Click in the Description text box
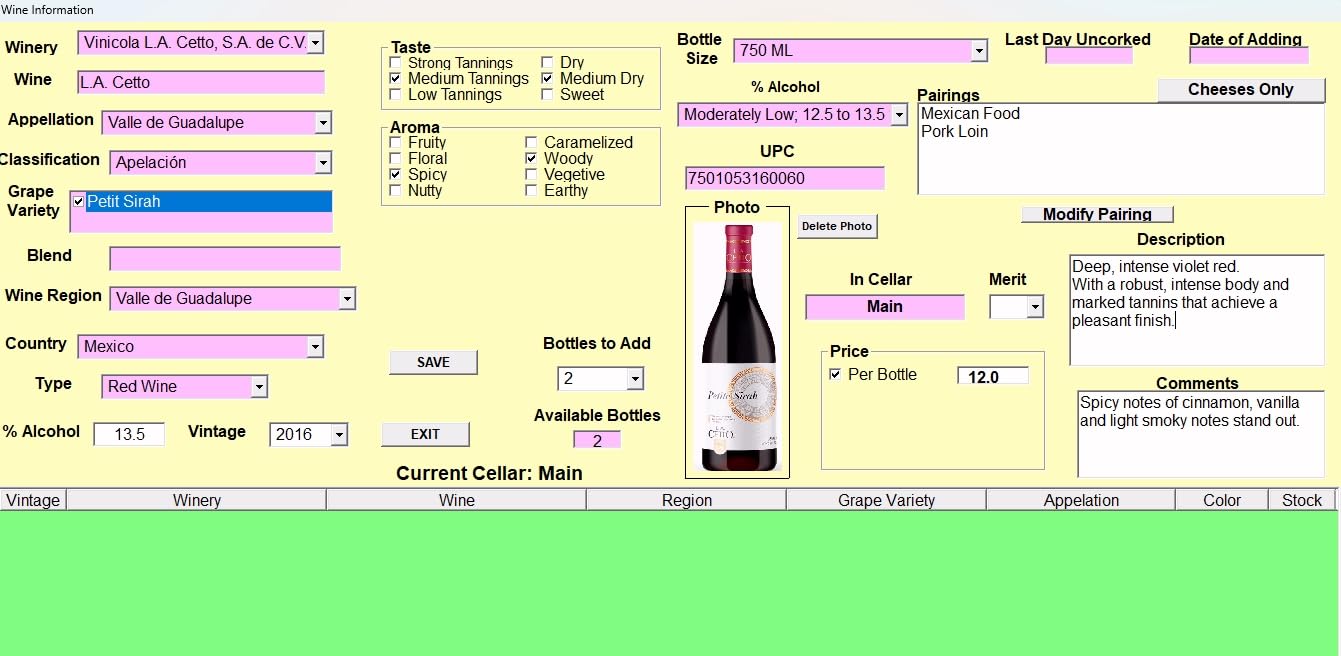Viewport: 1341px width, 656px height. click(1197, 310)
